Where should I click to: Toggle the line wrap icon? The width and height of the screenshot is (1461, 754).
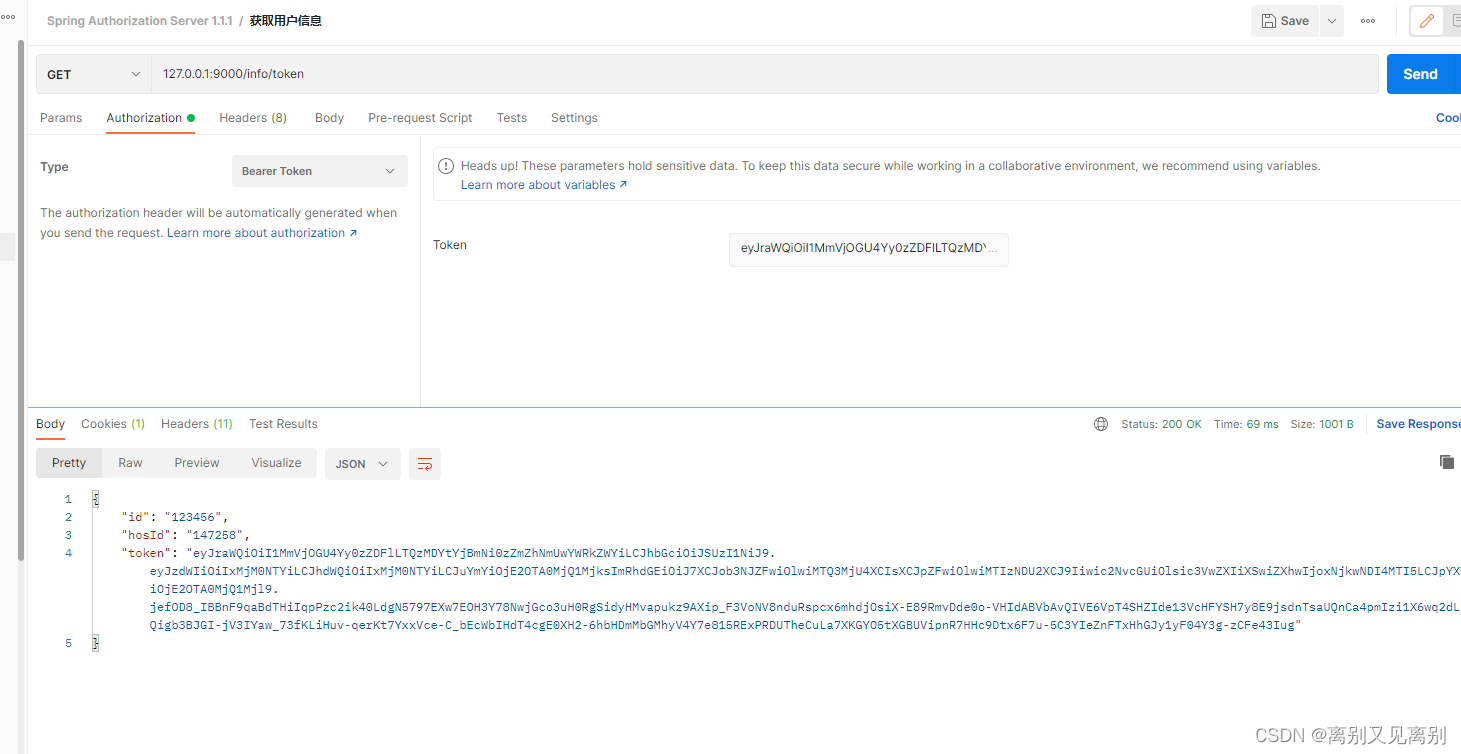[425, 464]
